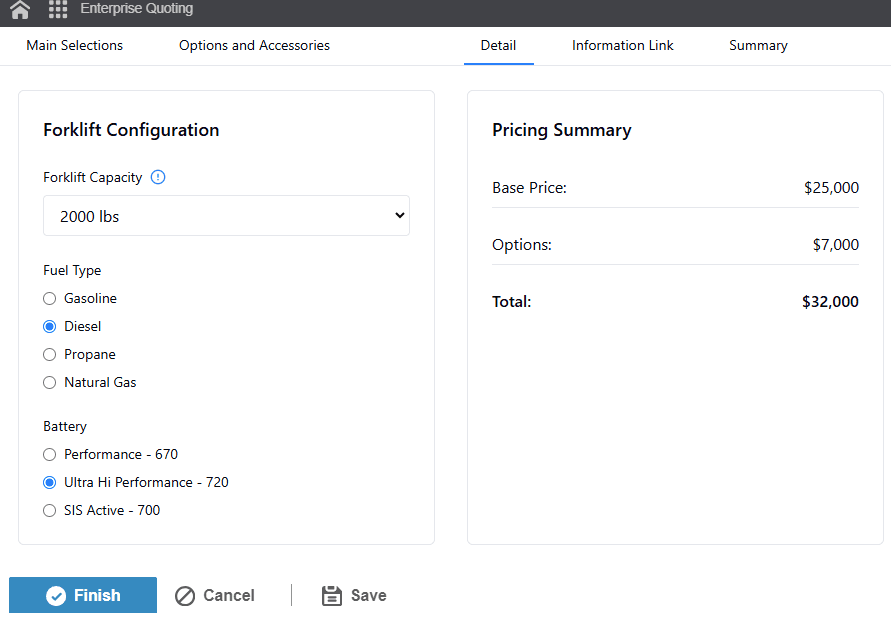This screenshot has width=891, height=620.
Task: Go to the Information Link tab
Action: tap(622, 45)
